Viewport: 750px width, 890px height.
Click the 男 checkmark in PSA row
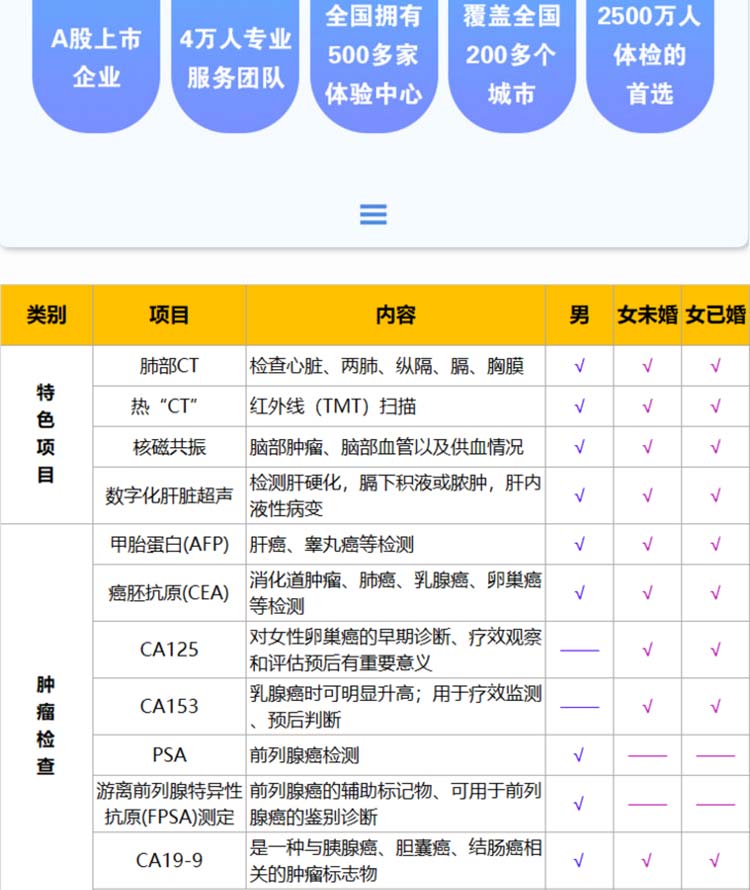pyautogui.click(x=579, y=755)
